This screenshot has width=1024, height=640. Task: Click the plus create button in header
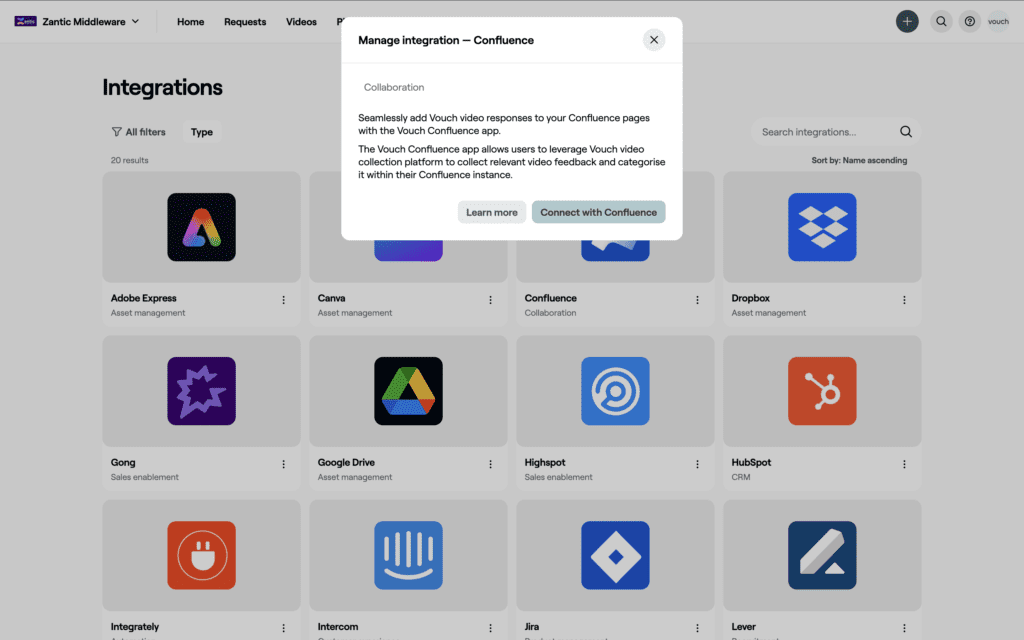pos(907,22)
